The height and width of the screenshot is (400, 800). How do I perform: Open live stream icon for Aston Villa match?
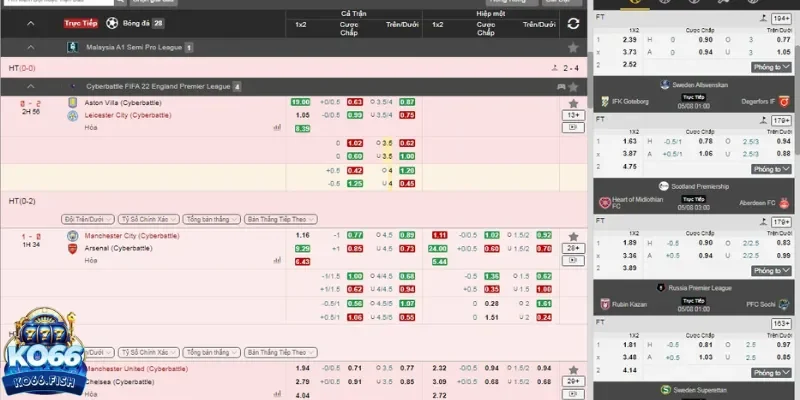[x=573, y=128]
